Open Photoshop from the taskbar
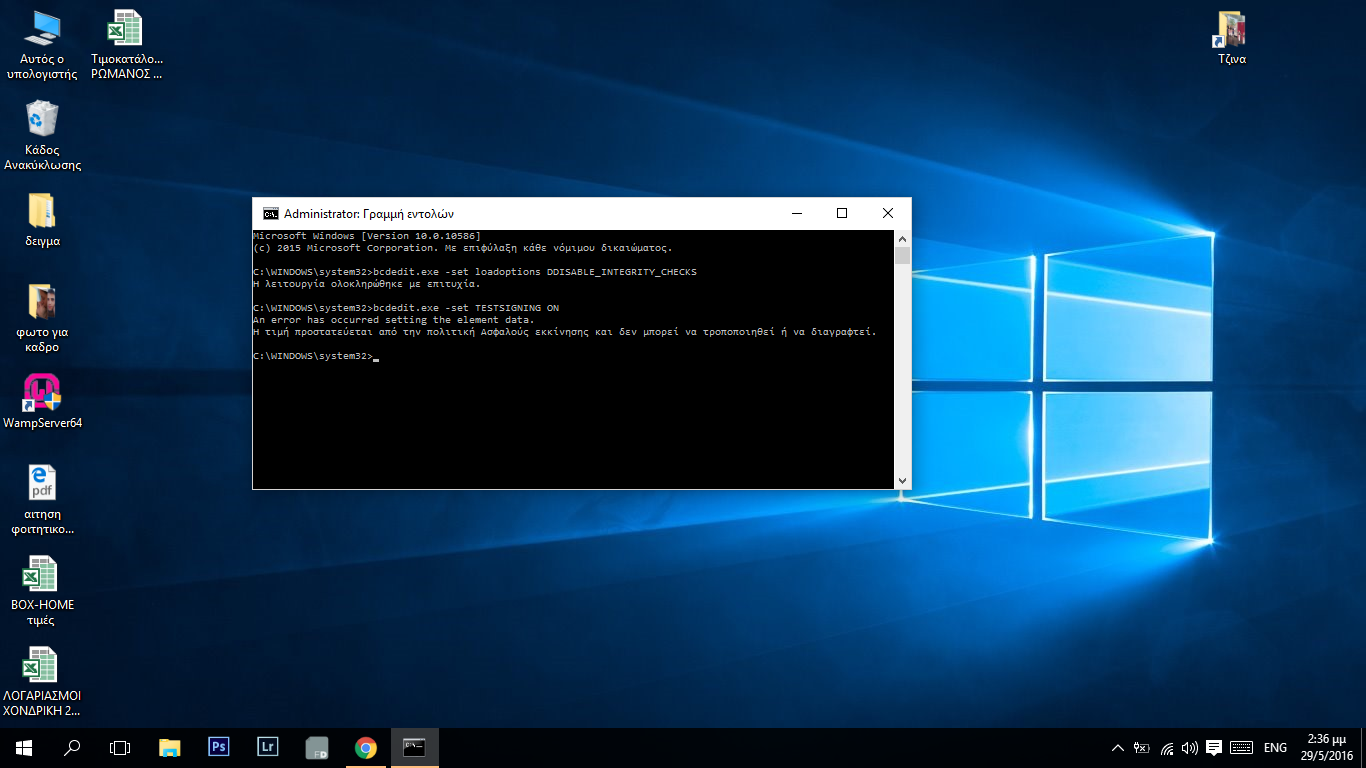 (x=218, y=747)
